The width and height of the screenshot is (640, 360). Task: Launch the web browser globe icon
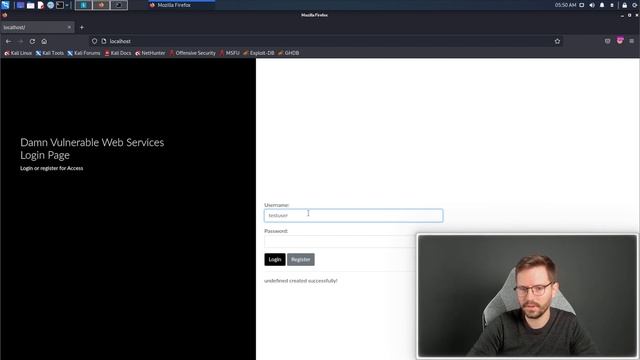[x=51, y=5]
